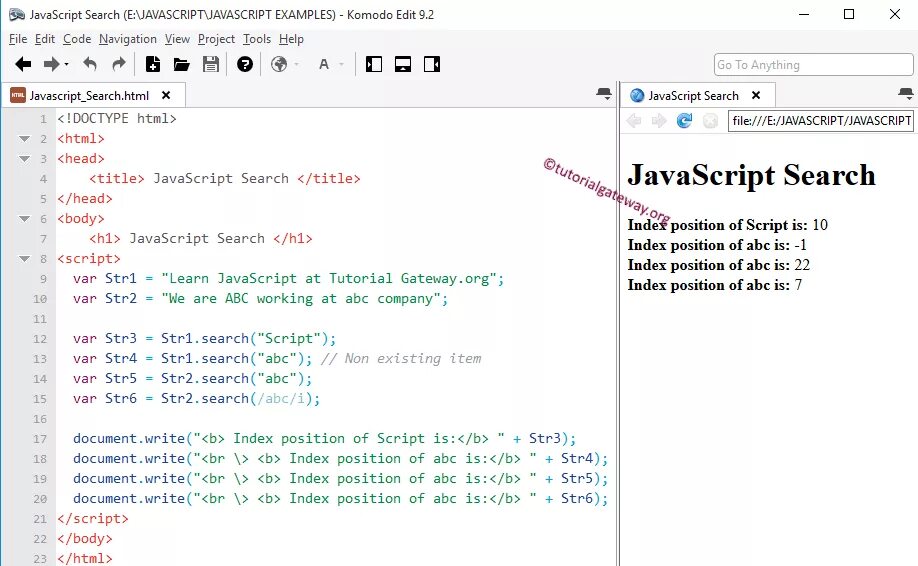
Task: Close the JavaScript Search preview tab
Action: point(756,95)
